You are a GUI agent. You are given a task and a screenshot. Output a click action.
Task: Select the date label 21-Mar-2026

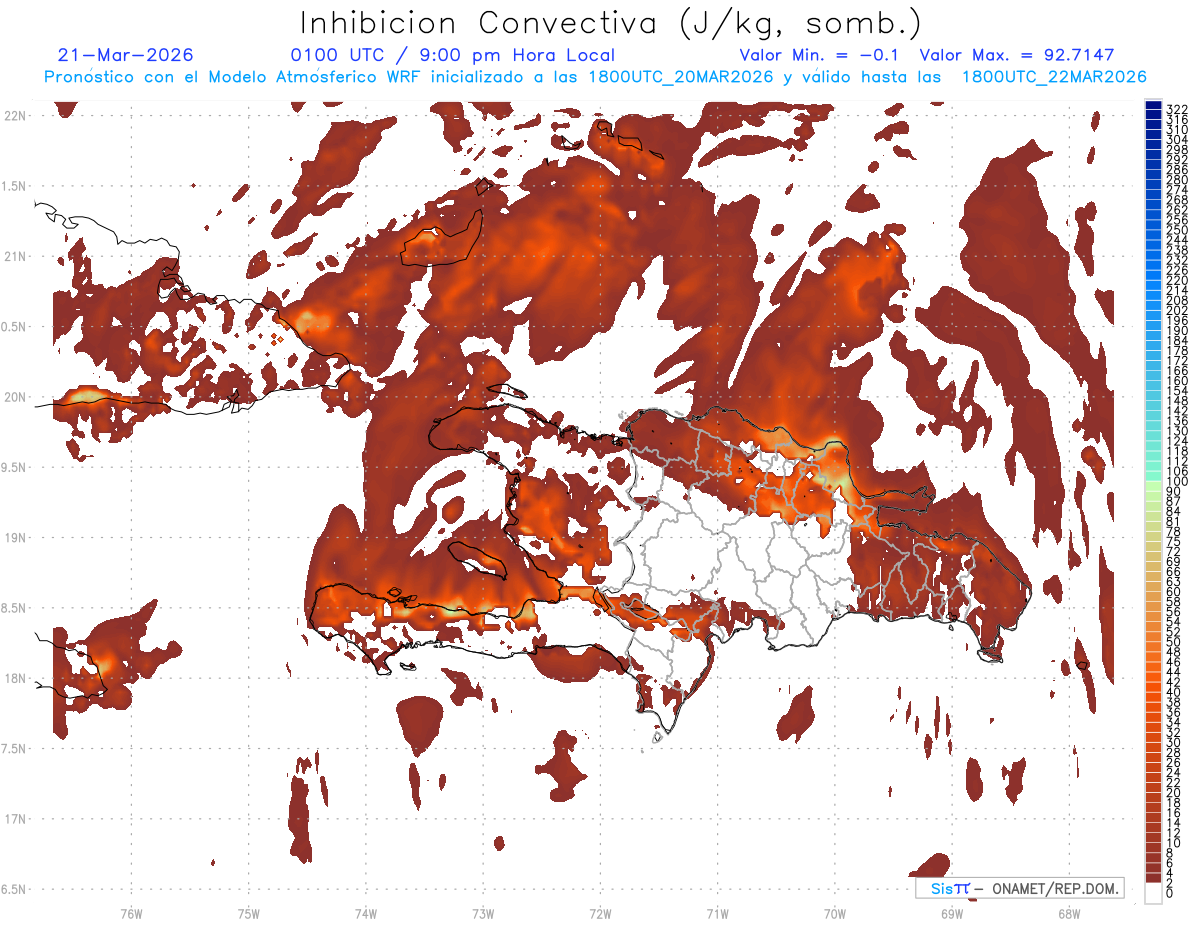pyautogui.click(x=126, y=55)
